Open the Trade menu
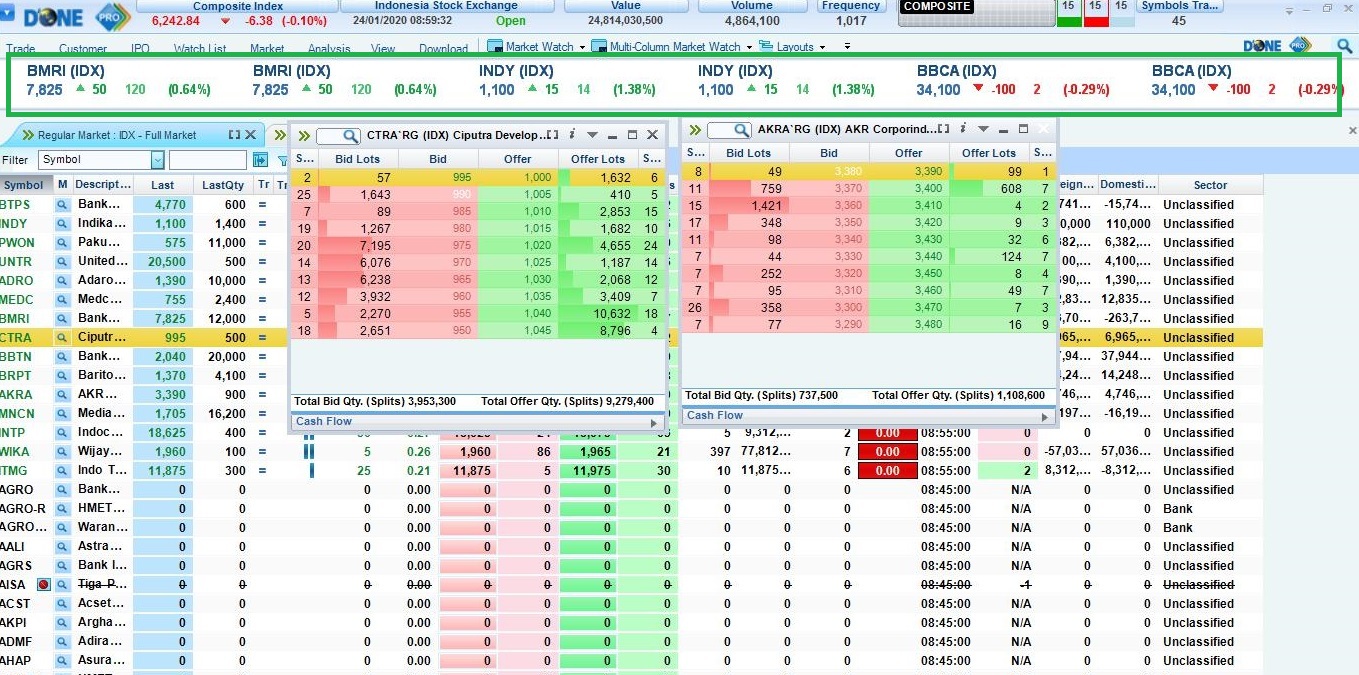This screenshot has width=1359, height=675. (x=20, y=49)
